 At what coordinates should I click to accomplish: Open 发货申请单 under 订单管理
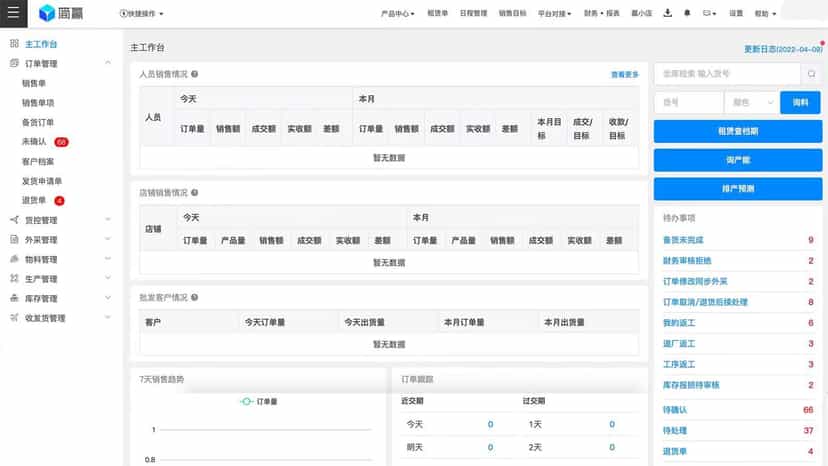[42, 181]
